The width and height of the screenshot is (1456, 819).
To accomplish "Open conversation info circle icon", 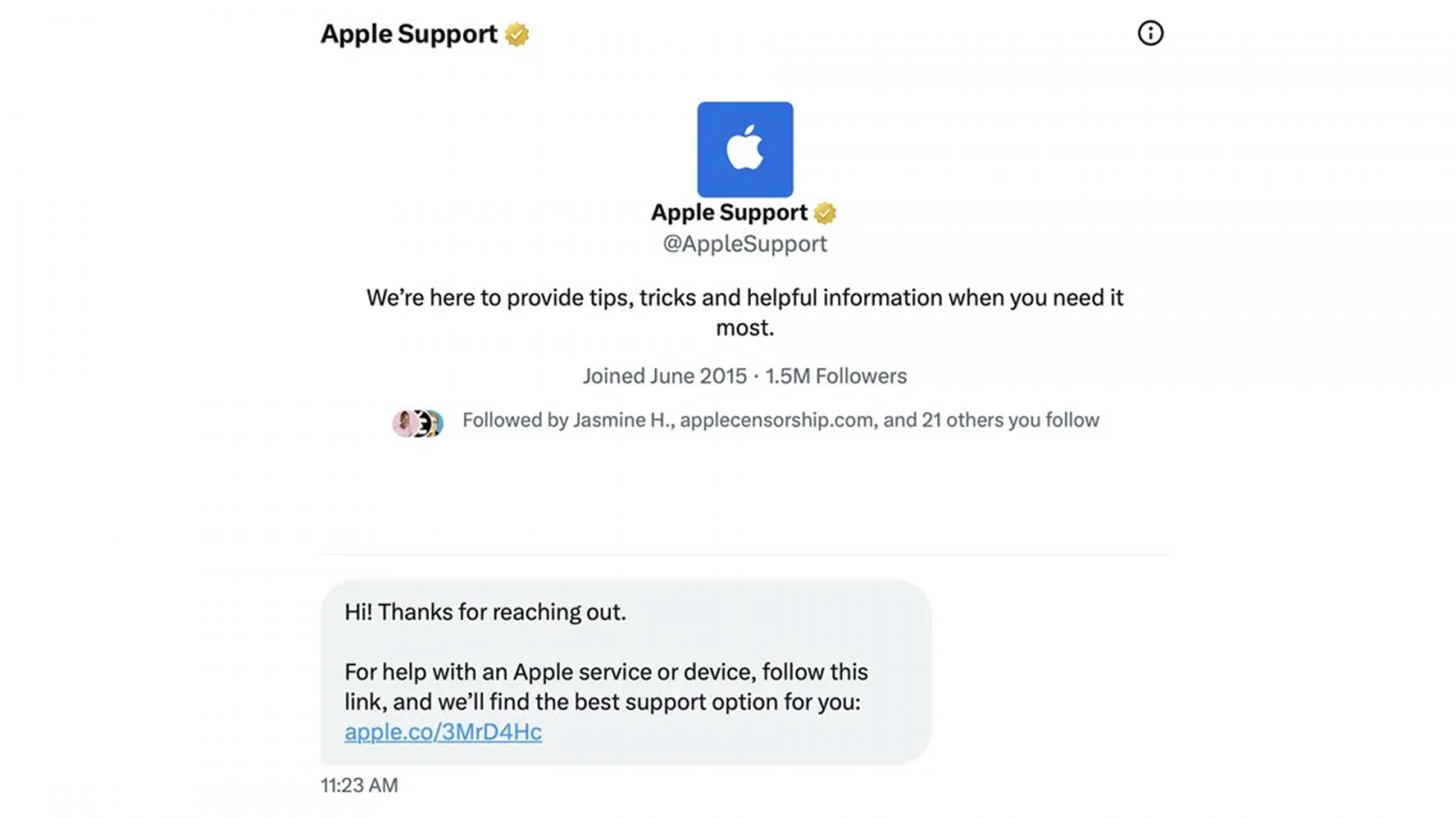I will click(x=1150, y=34).
